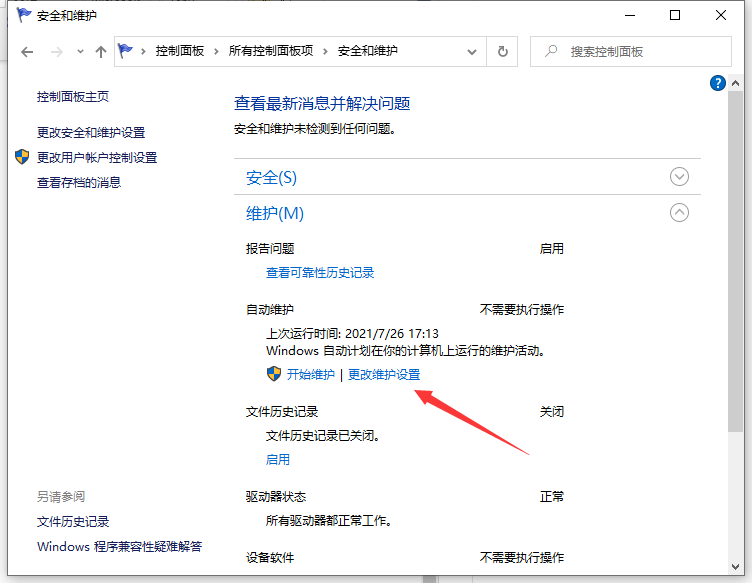752x583 pixels.
Task: Click the flag icon in address bar
Action: (127, 51)
